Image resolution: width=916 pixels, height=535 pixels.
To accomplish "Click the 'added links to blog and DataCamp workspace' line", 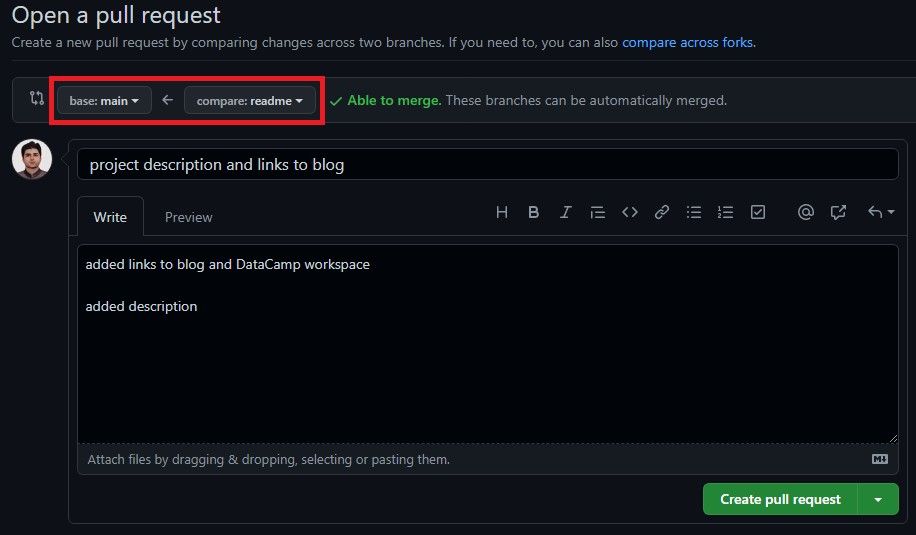I will coord(227,264).
